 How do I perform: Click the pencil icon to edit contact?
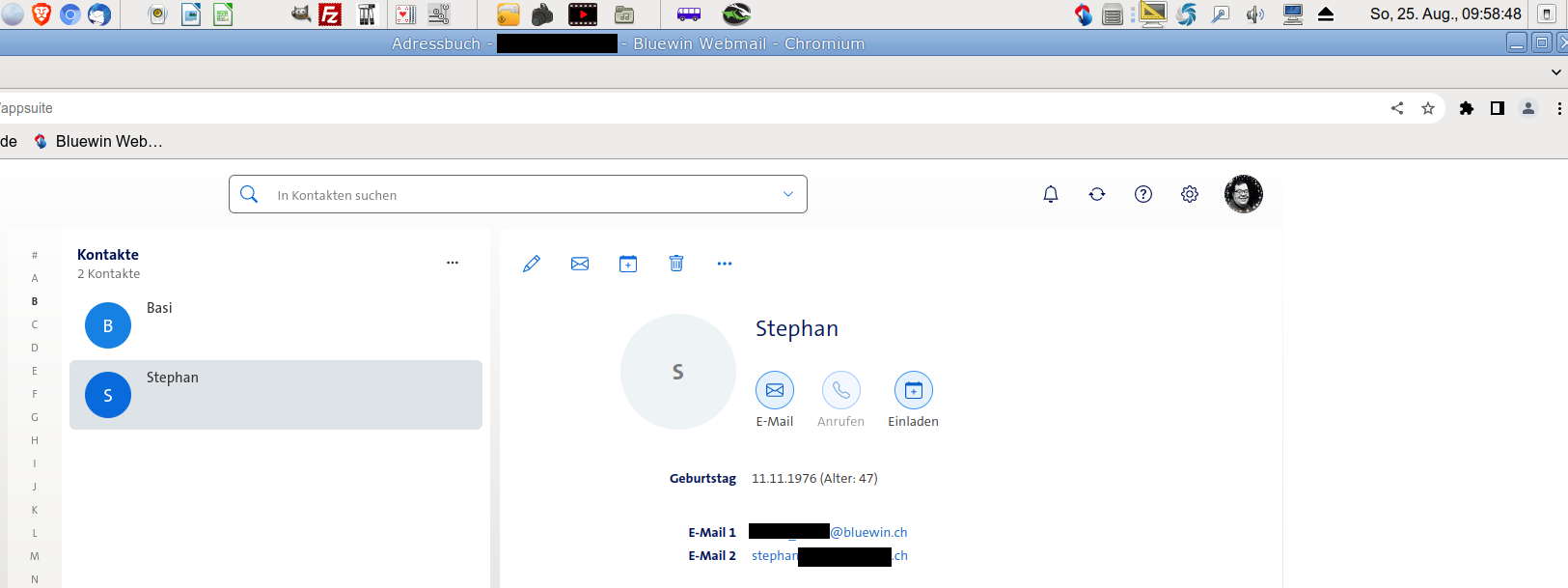click(531, 264)
